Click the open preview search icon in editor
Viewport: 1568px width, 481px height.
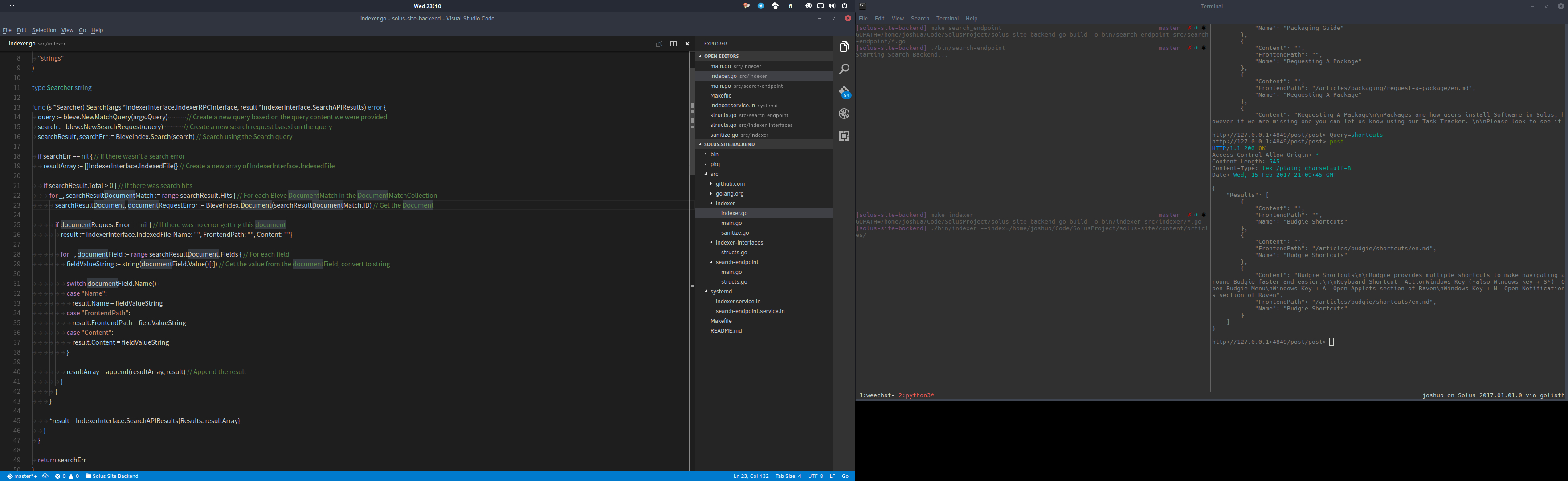pos(659,44)
